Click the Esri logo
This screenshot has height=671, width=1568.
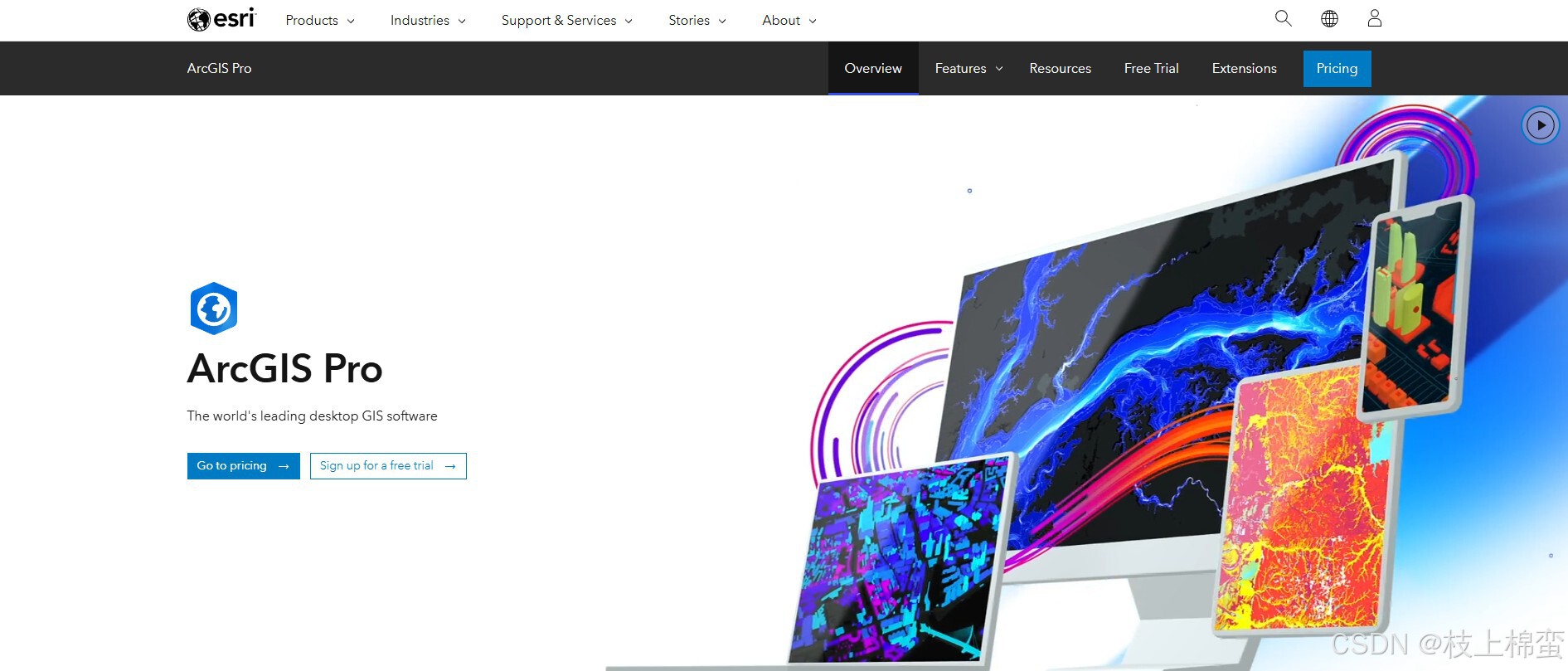(221, 19)
